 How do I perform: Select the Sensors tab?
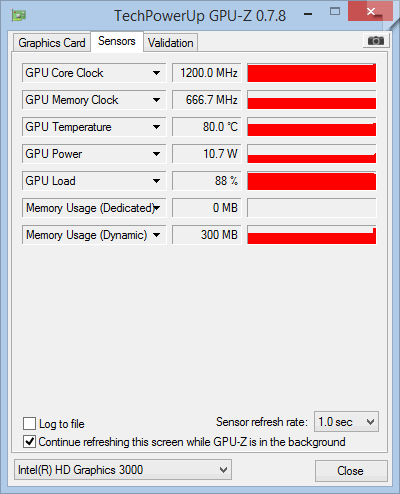point(117,41)
